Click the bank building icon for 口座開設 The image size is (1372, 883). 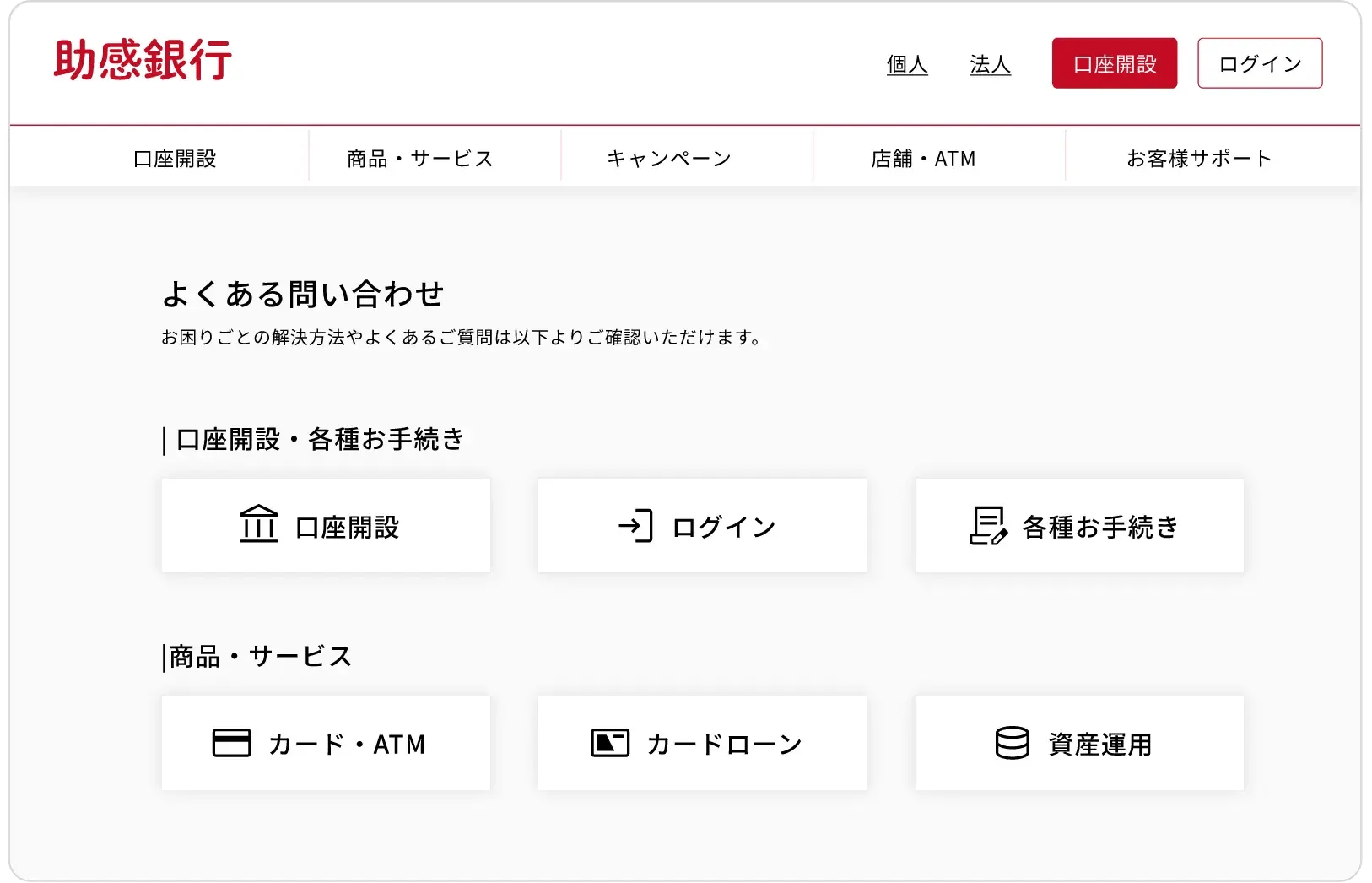pos(258,524)
